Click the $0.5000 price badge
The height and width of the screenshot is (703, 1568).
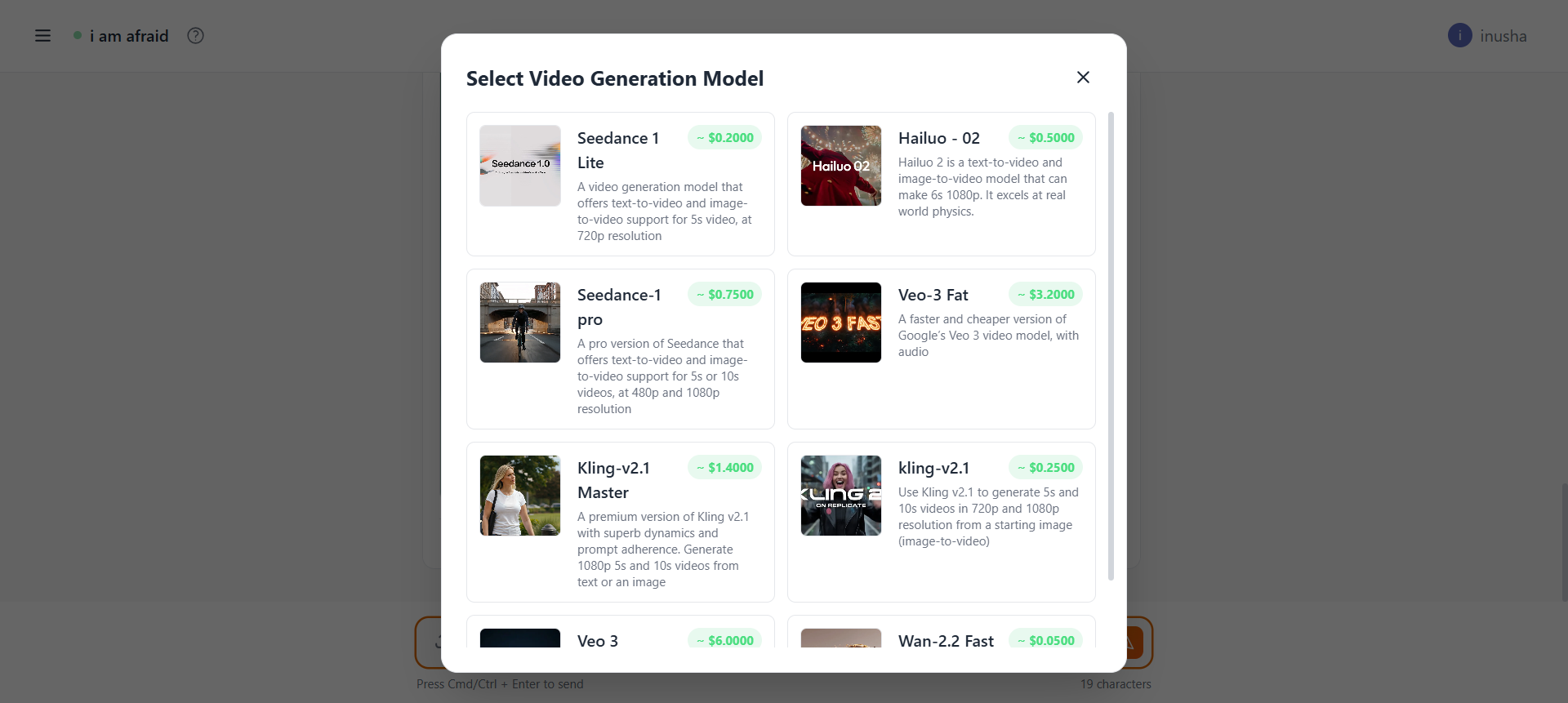1045,138
